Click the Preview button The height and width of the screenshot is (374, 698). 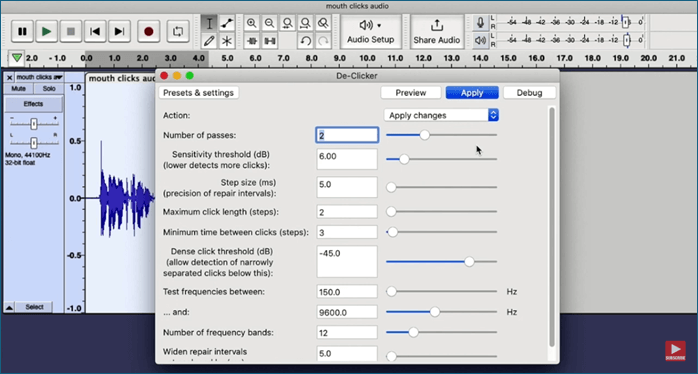(411, 93)
